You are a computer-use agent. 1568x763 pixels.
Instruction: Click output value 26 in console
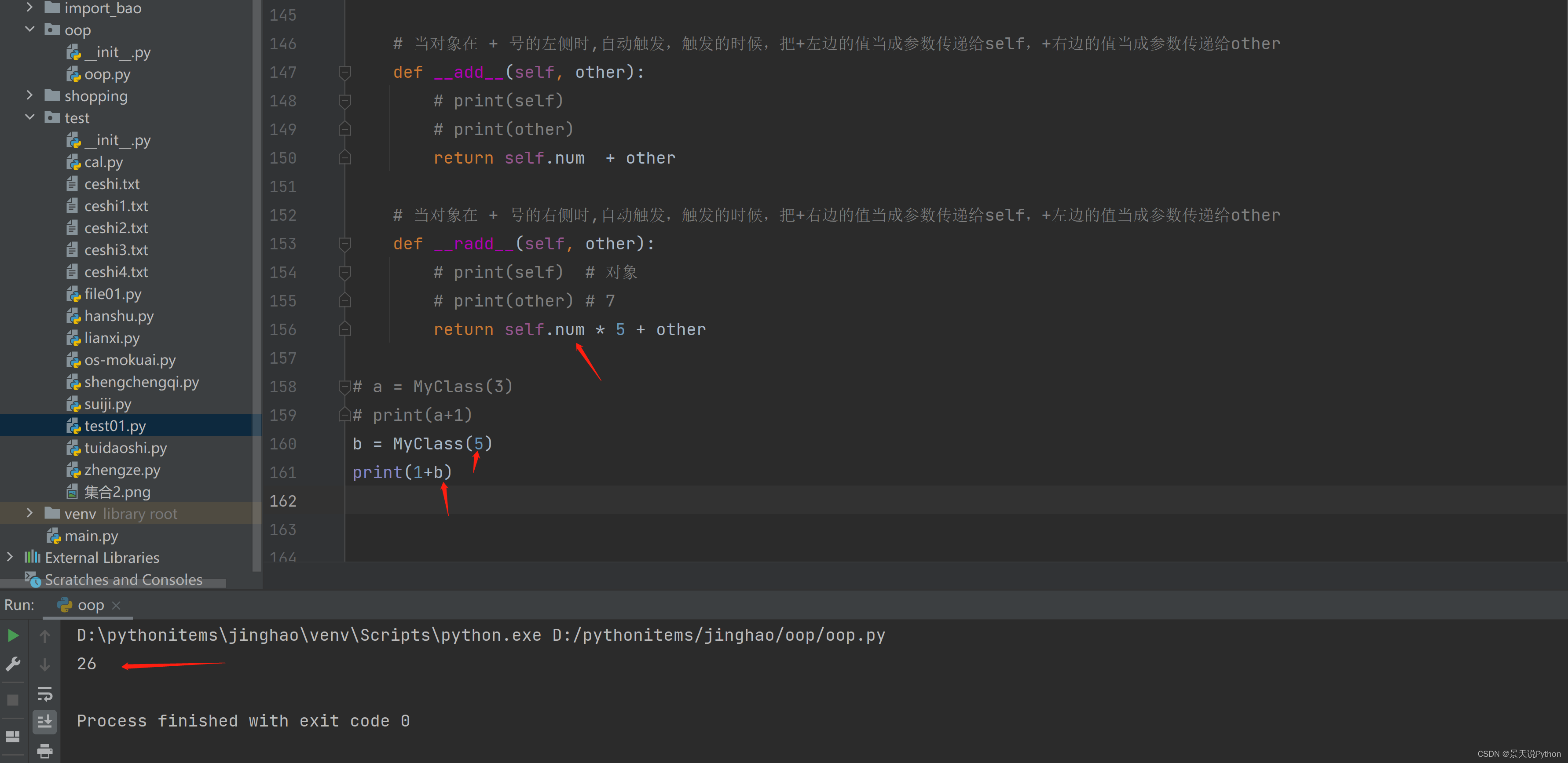click(86, 664)
